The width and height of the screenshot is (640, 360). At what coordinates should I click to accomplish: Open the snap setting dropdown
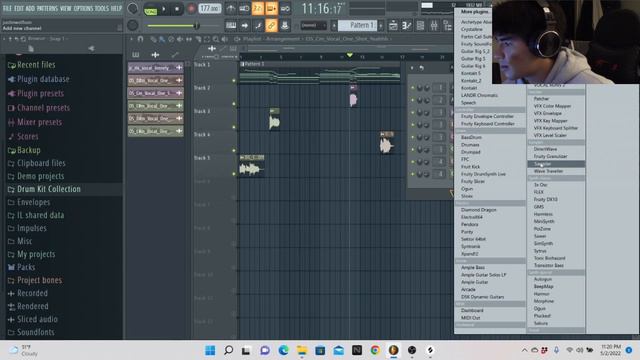tap(313, 25)
